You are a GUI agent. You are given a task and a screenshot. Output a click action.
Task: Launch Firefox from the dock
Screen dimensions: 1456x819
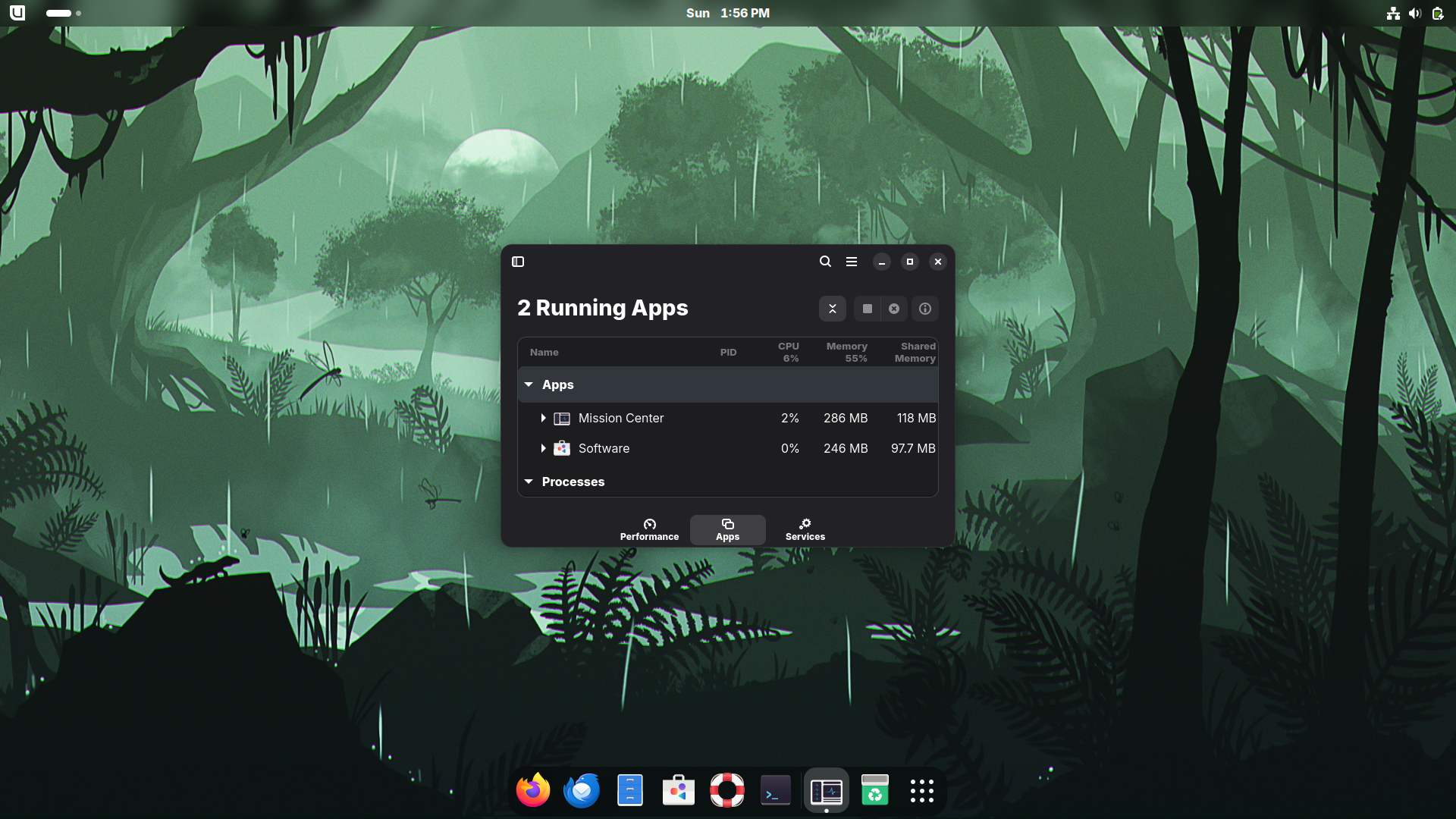(533, 791)
